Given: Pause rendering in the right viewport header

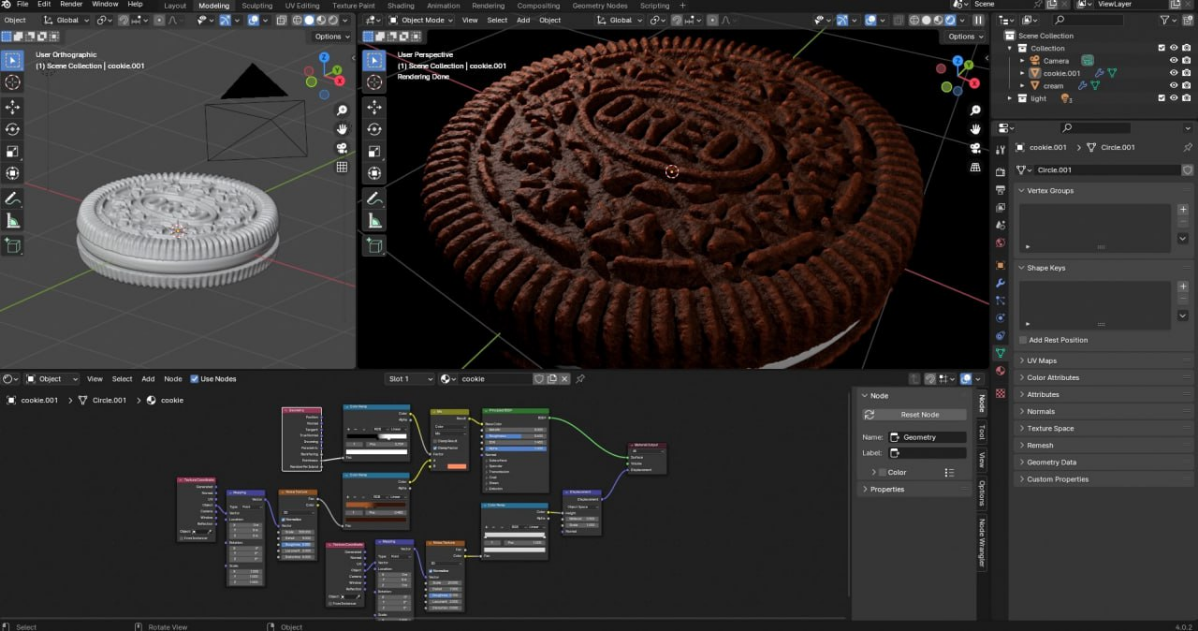Looking at the screenshot, I should [978, 21].
